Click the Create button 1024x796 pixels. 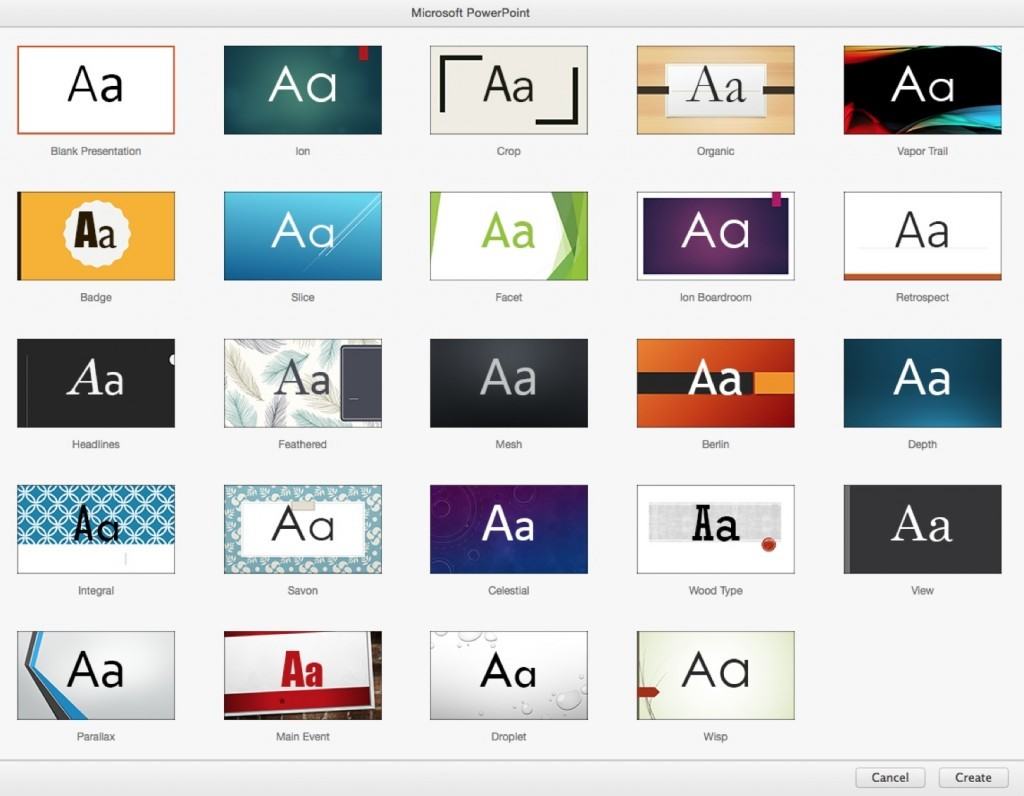[973, 778]
